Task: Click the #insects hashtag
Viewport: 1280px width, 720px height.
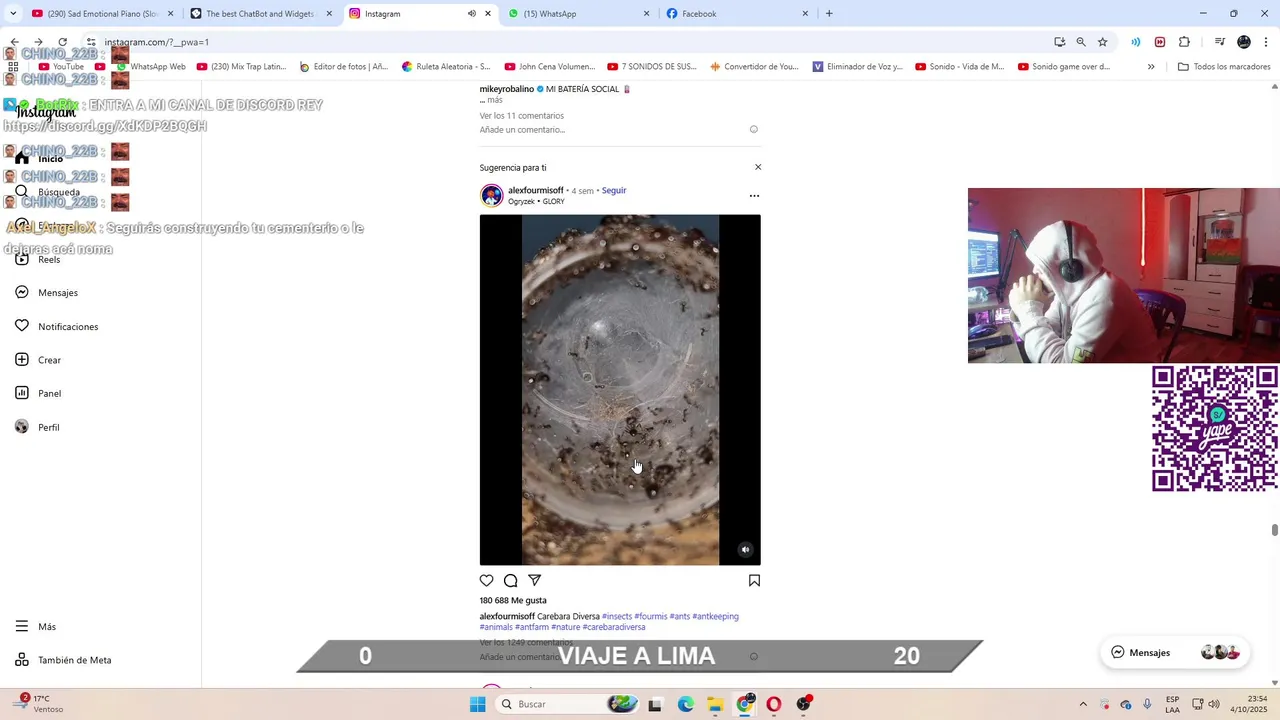Action: pos(617,616)
